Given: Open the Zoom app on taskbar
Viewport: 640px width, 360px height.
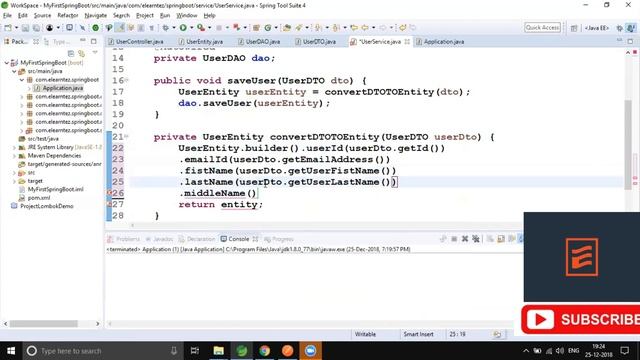Looking at the screenshot, I should coord(310,351).
